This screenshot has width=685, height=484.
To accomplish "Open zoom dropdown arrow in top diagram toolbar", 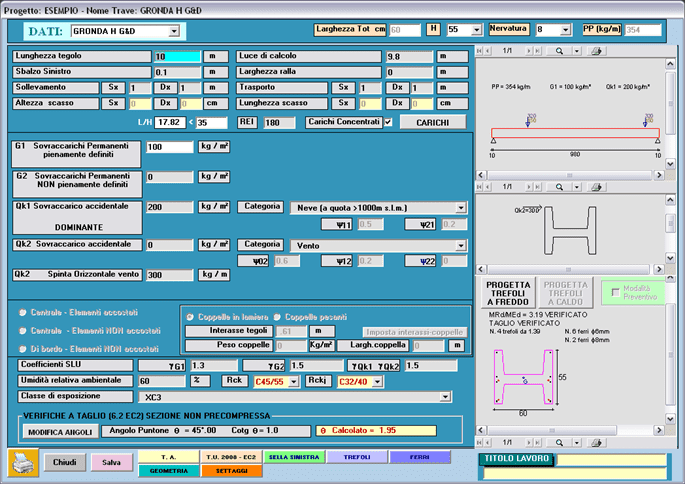I will point(577,51).
